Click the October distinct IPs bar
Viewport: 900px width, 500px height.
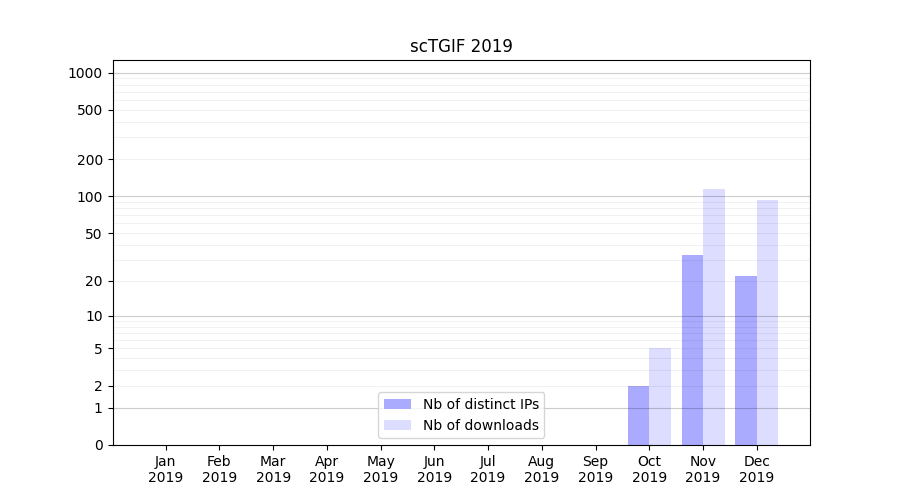638,415
